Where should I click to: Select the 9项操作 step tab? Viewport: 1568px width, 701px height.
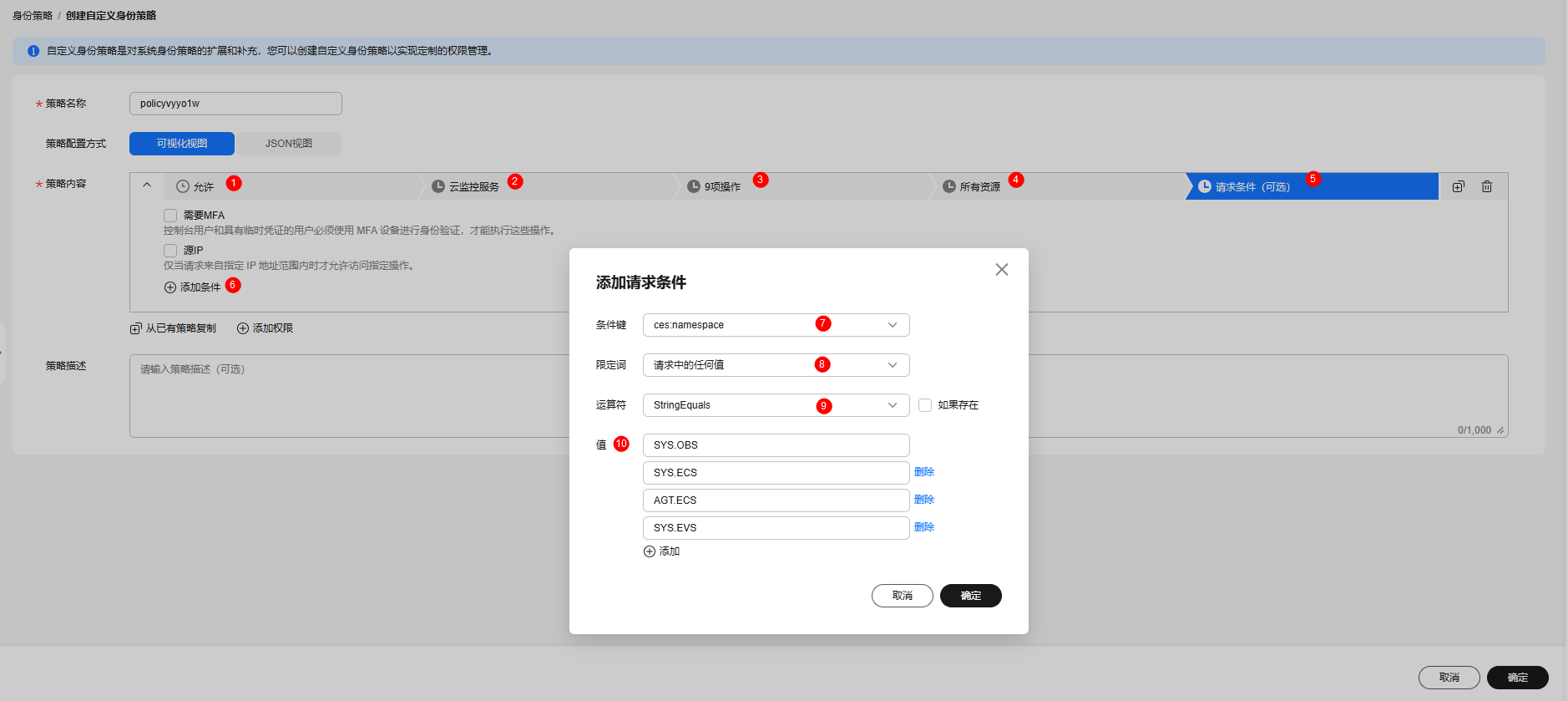coord(721,186)
